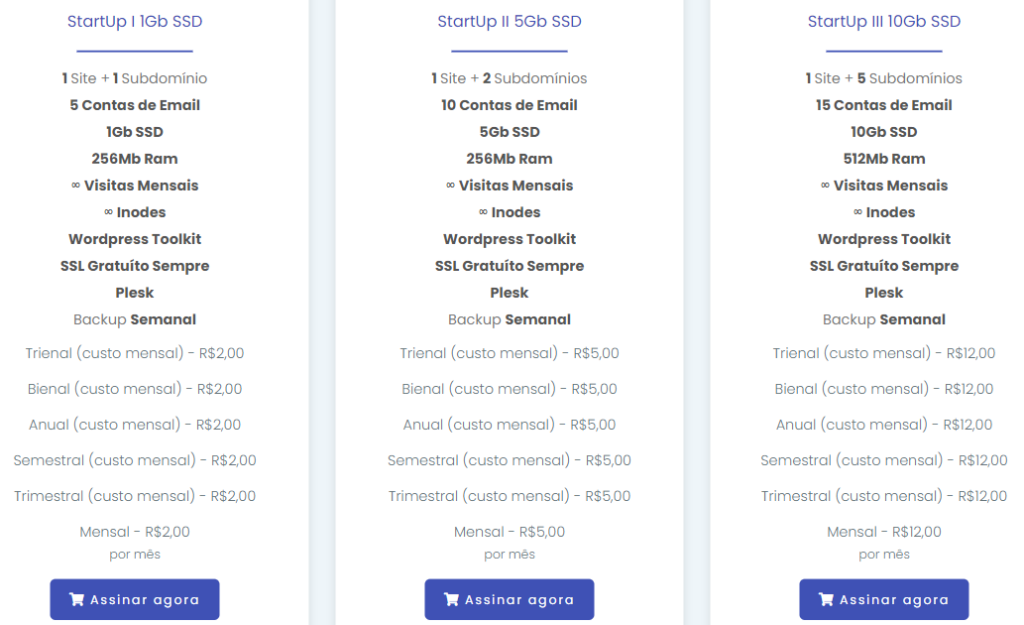Subscribe to the StartUp II 5Gb plan
This screenshot has width=1024, height=625.
coord(509,600)
